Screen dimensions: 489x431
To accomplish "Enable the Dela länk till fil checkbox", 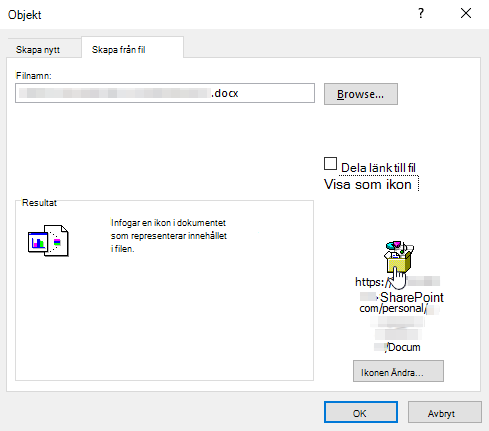I will [x=330, y=164].
